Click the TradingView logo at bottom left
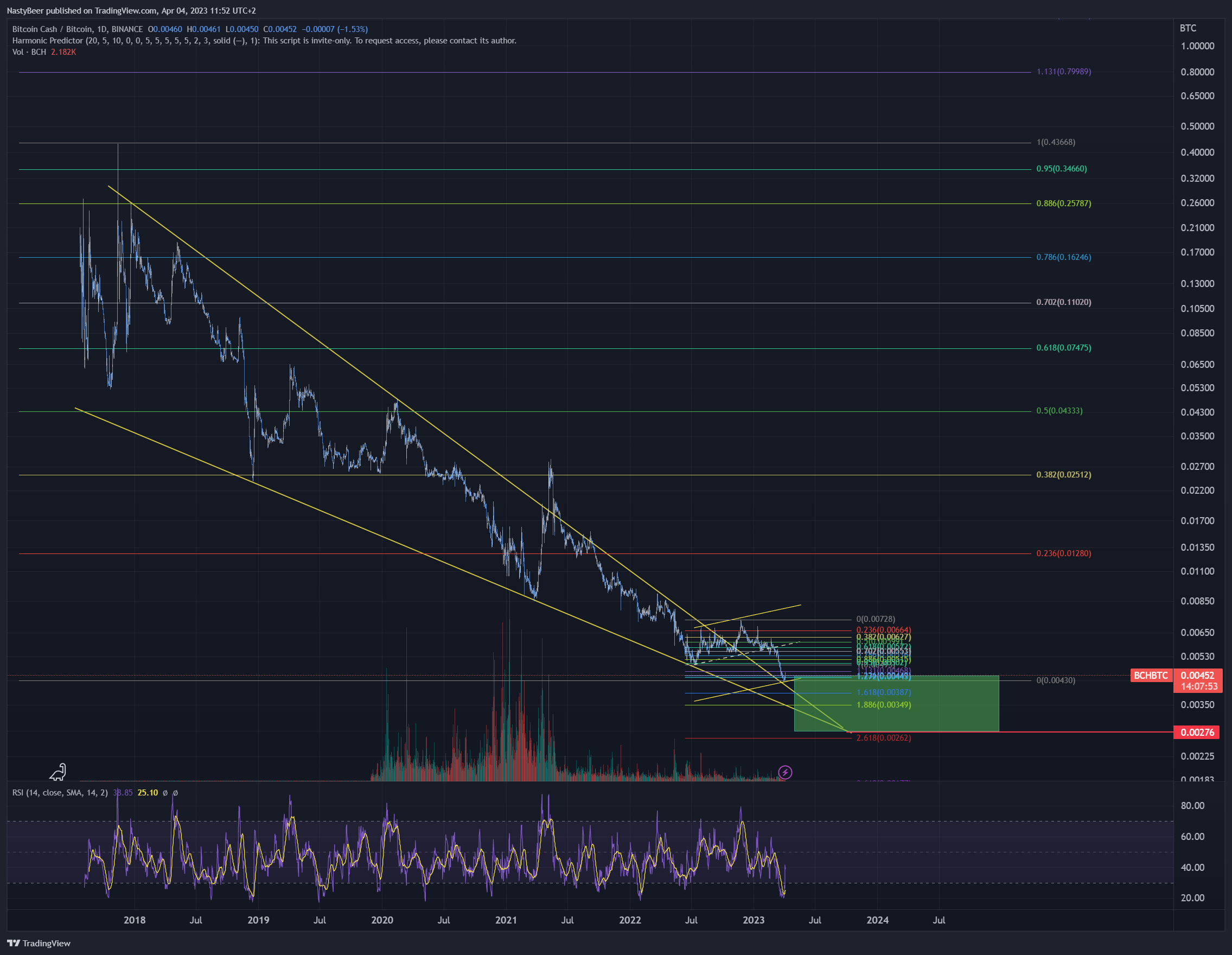1232x955 pixels. tap(39, 943)
